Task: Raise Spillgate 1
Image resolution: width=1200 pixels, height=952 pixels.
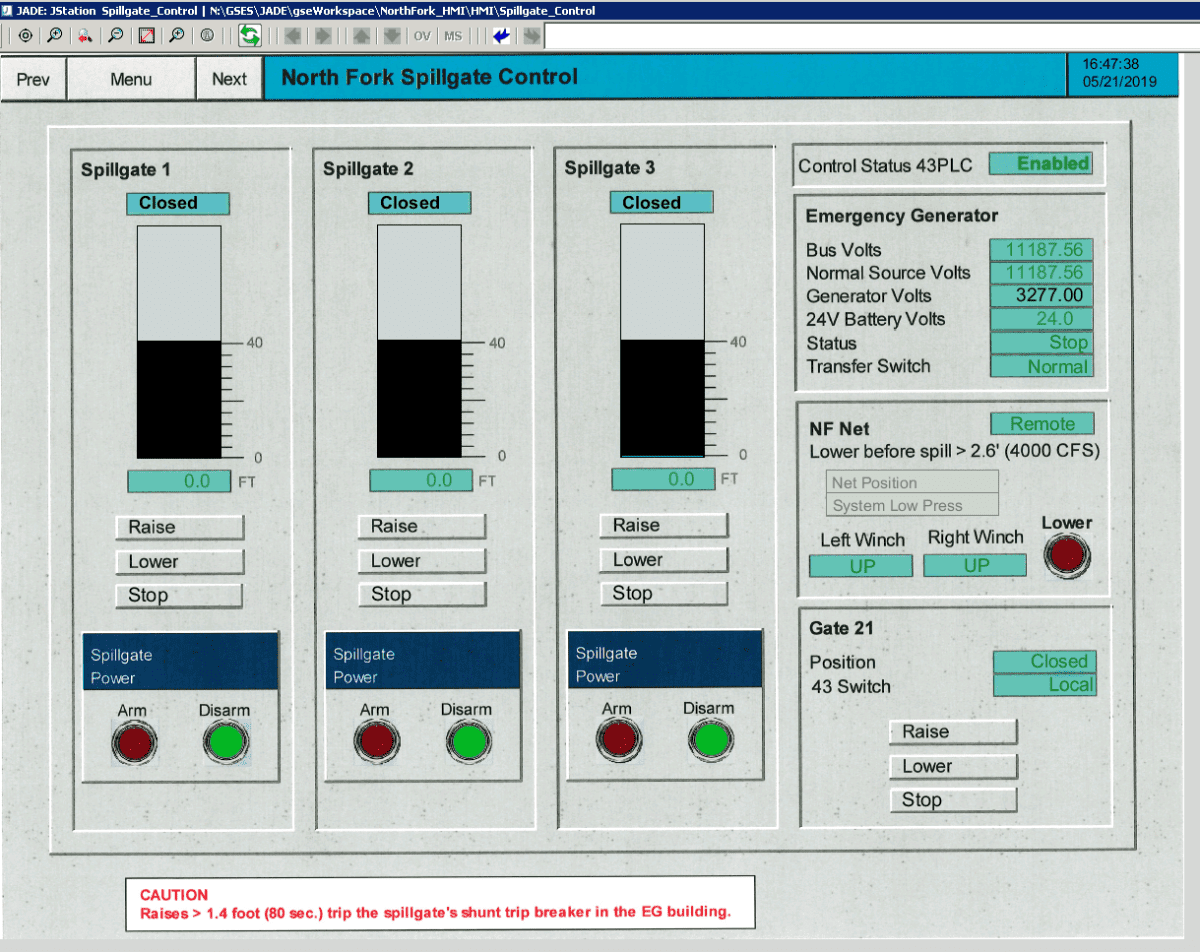Action: click(x=179, y=527)
